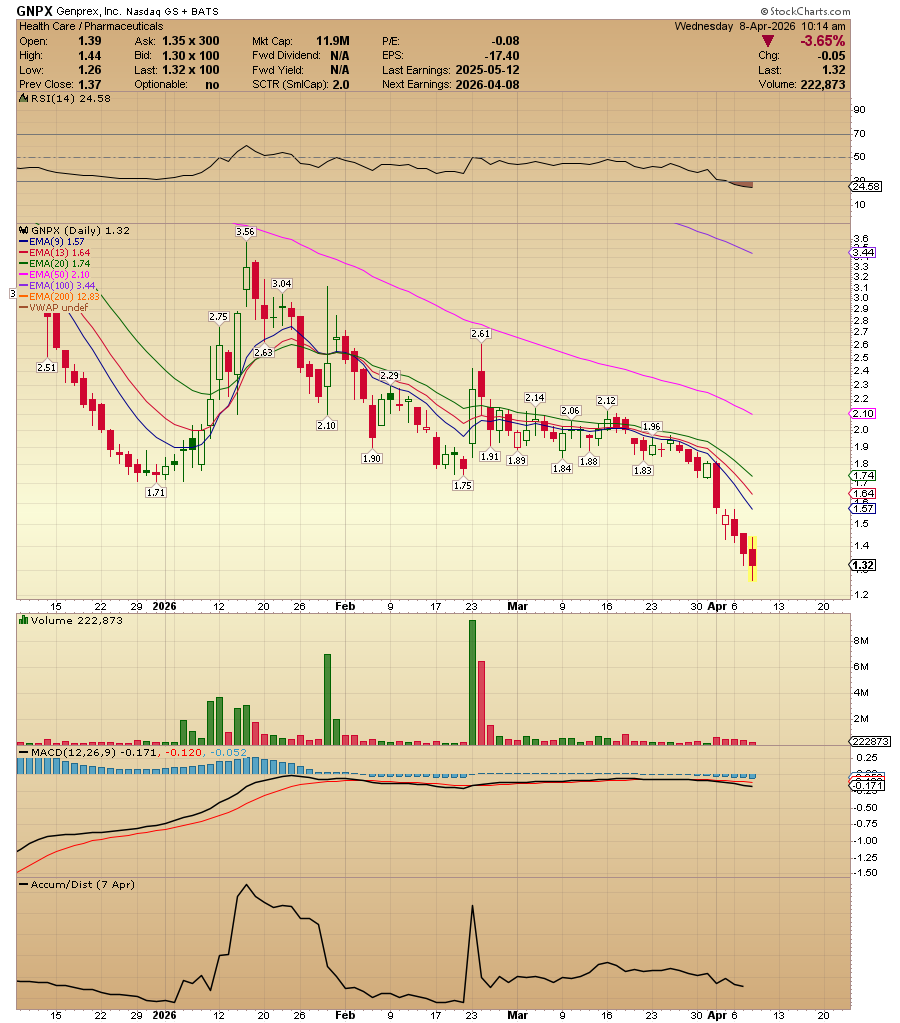Click the Chg value -0.05
900x1023 pixels.
(831, 56)
